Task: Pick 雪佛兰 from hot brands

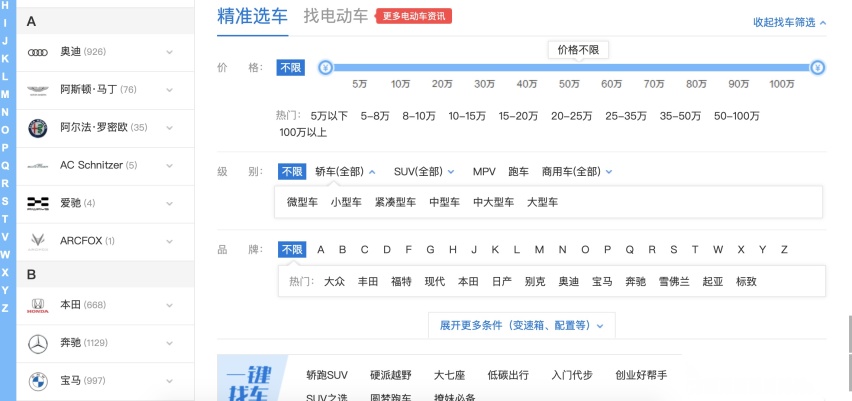Action: [674, 281]
